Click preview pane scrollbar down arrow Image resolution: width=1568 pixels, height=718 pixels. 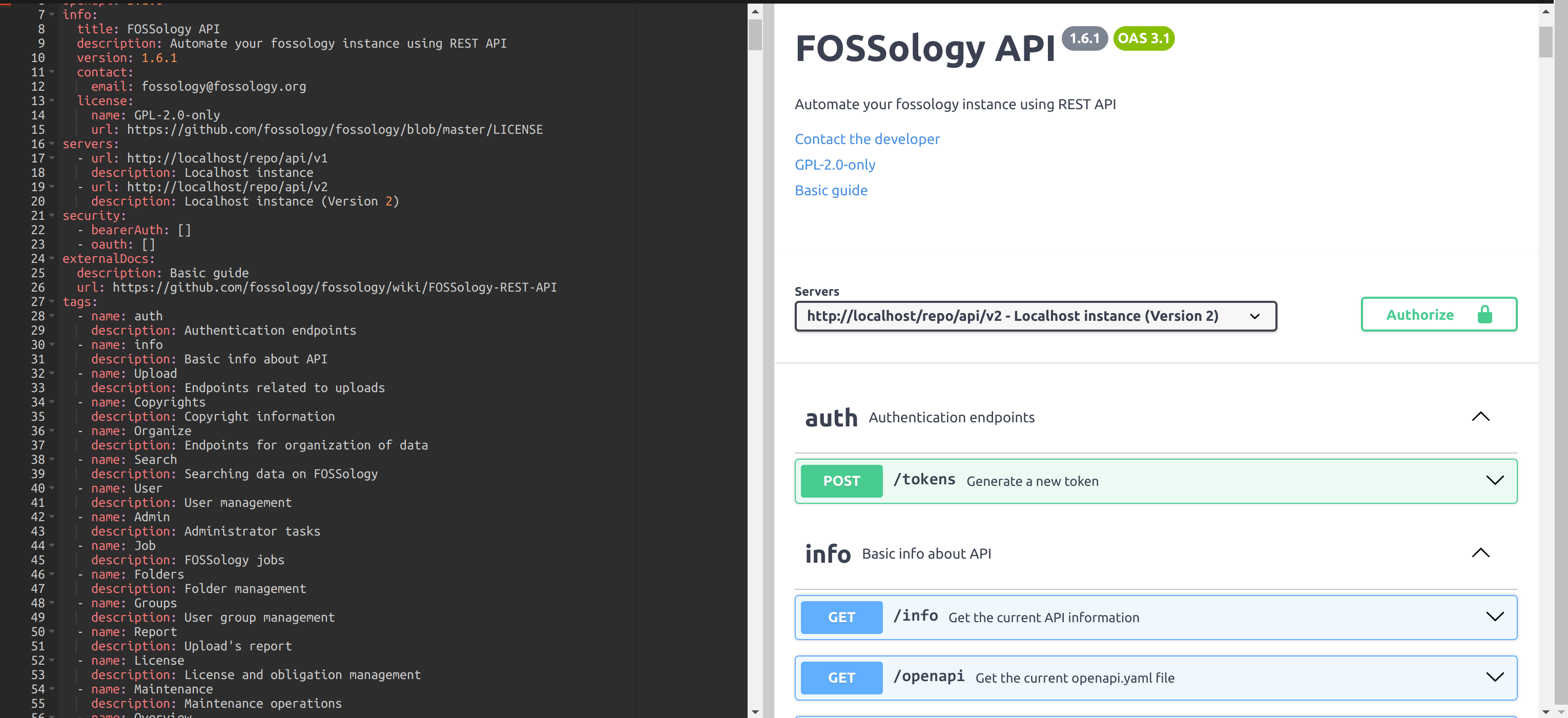click(x=1545, y=711)
